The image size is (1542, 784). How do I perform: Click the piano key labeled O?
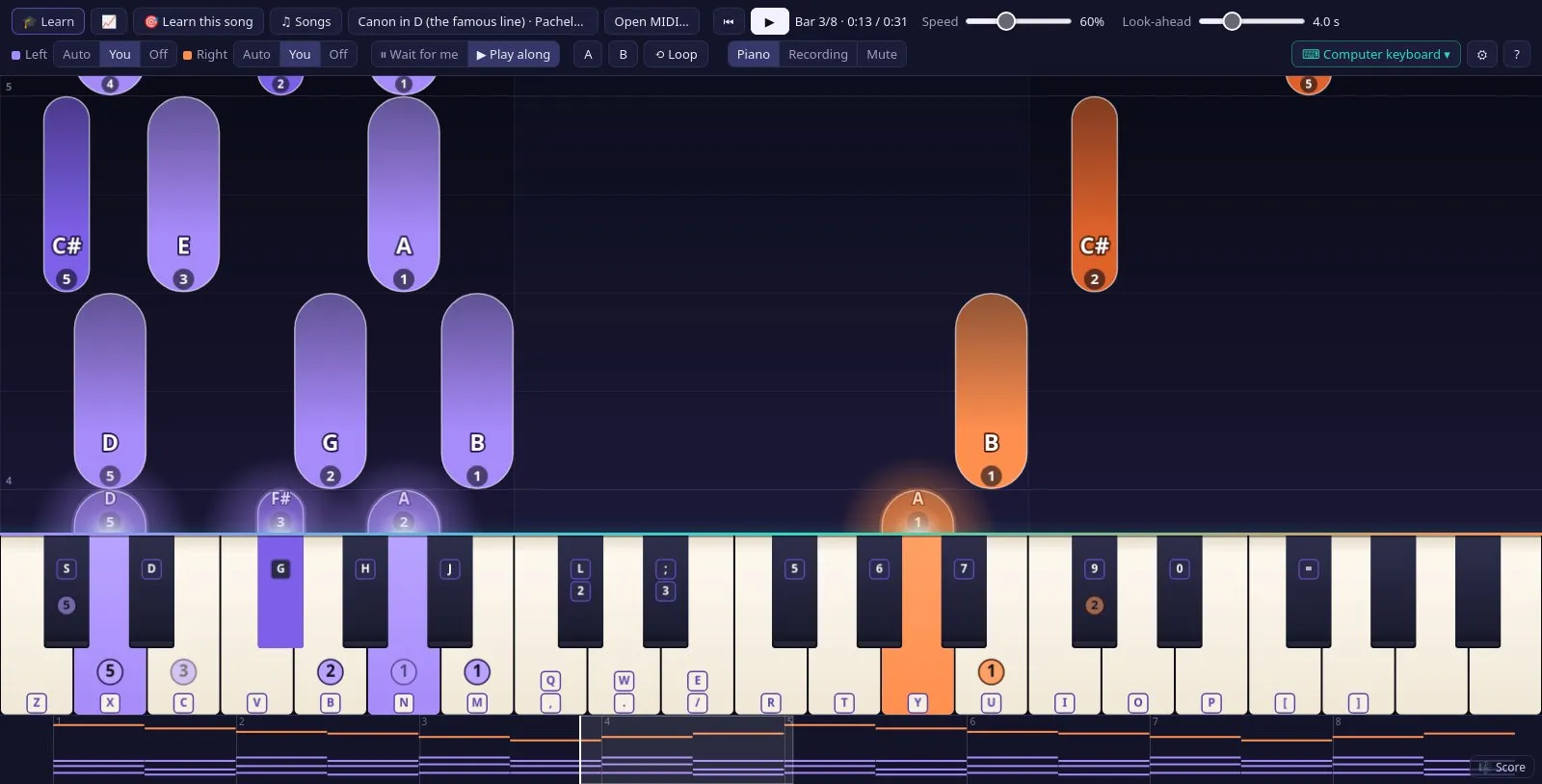(1138, 680)
